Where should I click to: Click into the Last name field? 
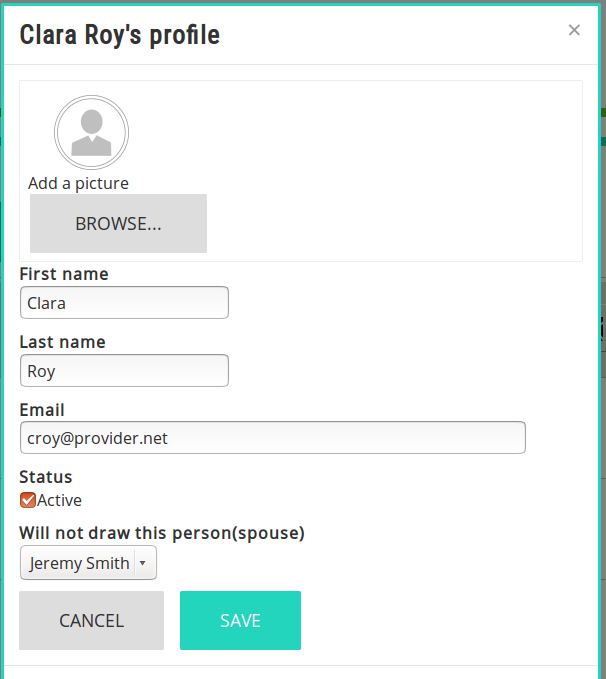pos(124,371)
